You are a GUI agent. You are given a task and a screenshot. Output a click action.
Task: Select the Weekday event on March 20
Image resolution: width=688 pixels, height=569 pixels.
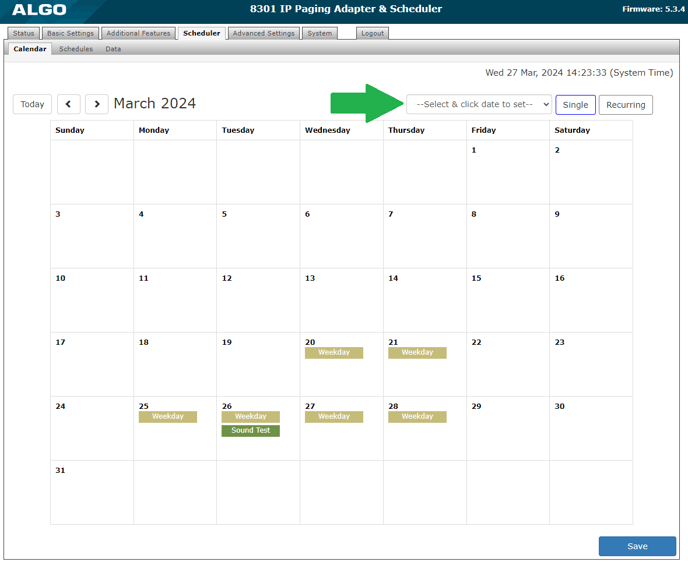[x=334, y=353]
